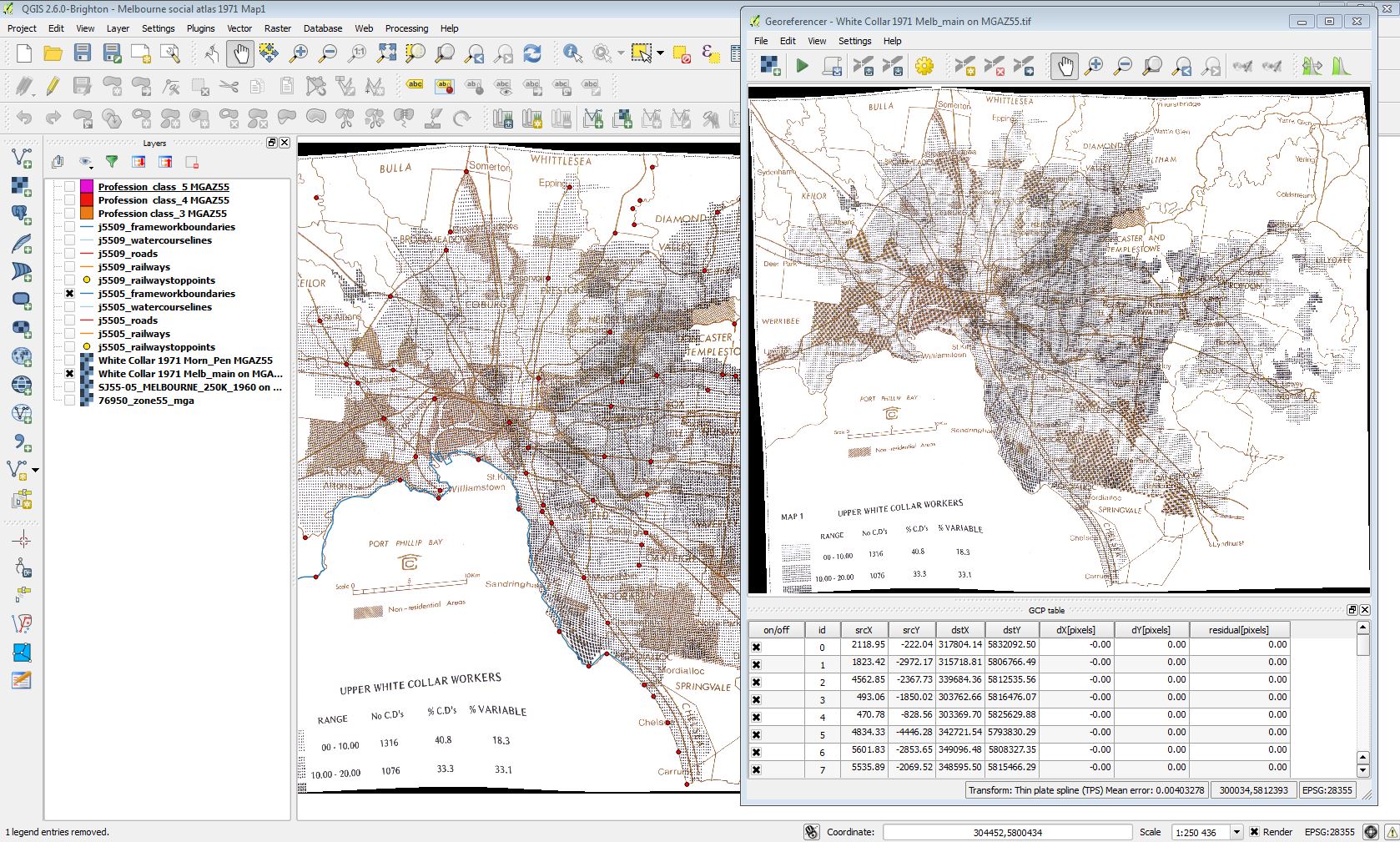
Task: Select the Pan Map hand tool in QGIS
Action: pyautogui.click(x=239, y=54)
